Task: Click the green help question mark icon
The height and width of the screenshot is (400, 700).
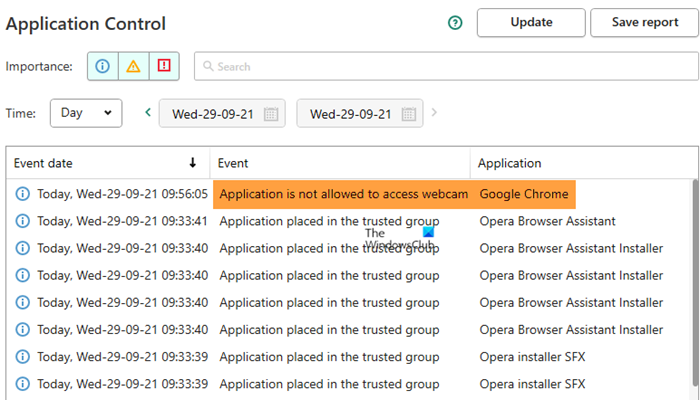Action: (x=456, y=23)
